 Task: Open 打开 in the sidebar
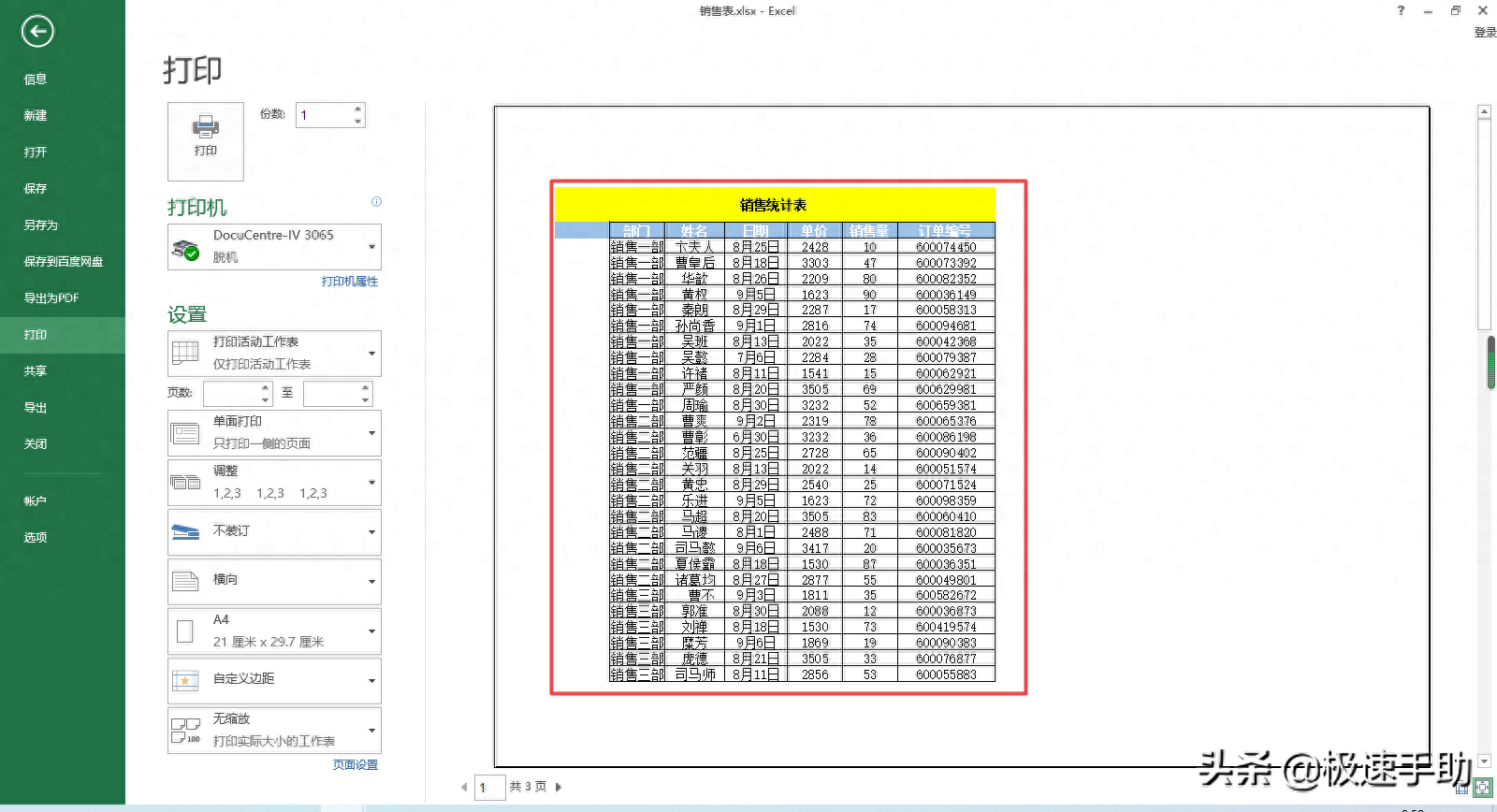click(63, 152)
